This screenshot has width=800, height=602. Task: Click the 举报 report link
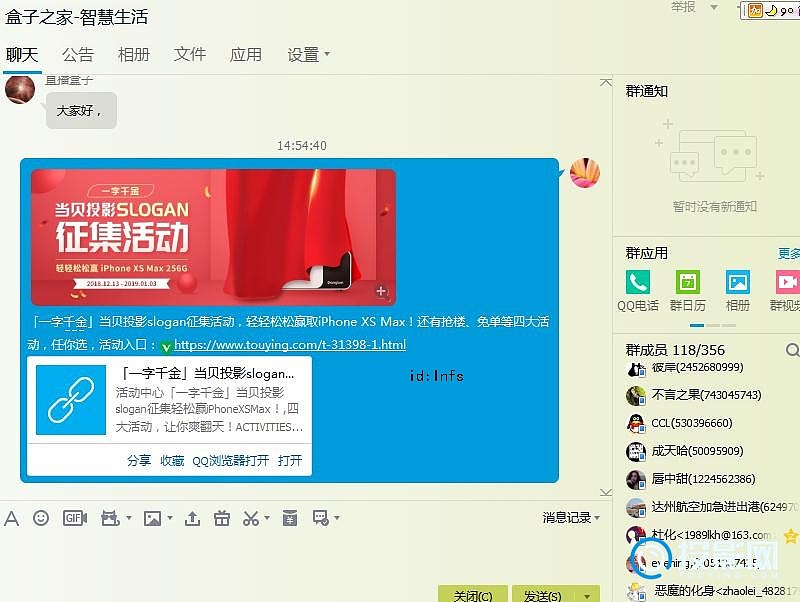(683, 7)
